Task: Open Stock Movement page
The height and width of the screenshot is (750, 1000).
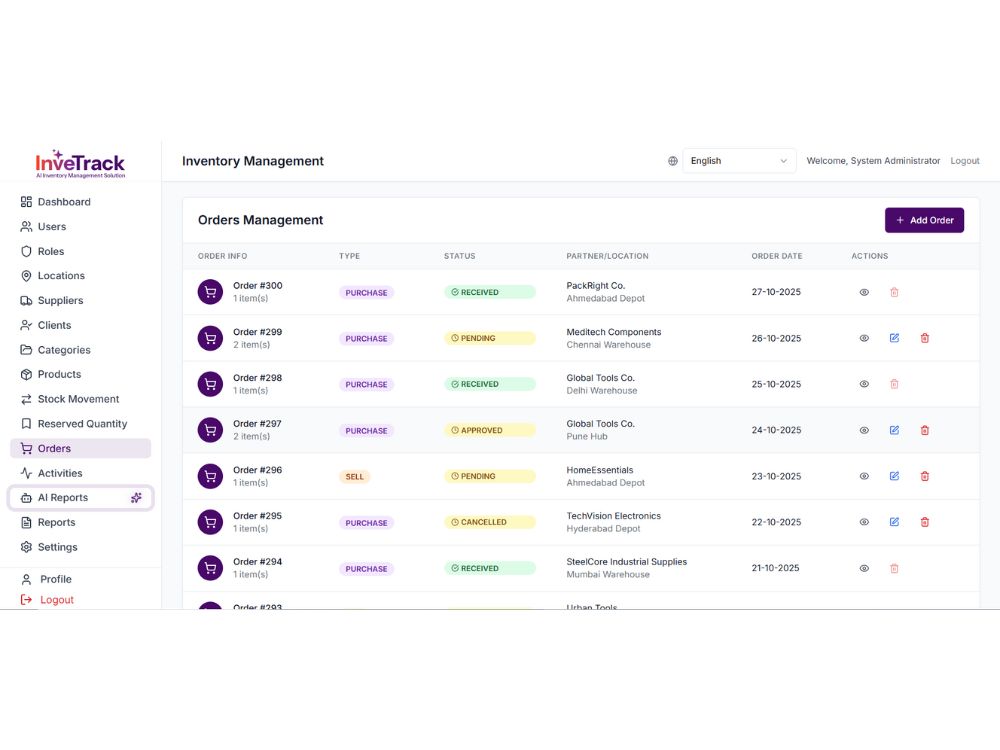Action: [81, 399]
